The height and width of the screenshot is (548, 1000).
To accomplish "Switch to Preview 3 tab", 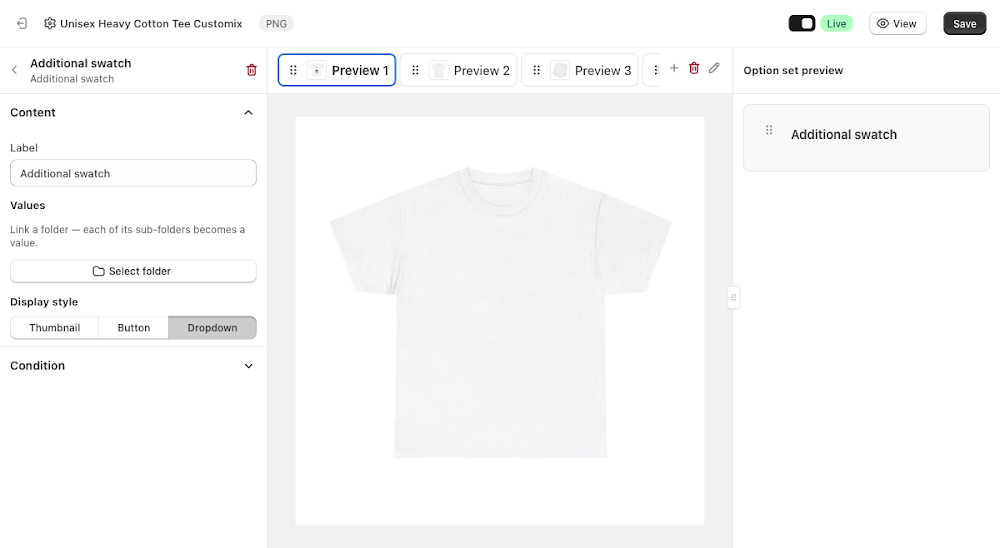I will click(x=580, y=70).
